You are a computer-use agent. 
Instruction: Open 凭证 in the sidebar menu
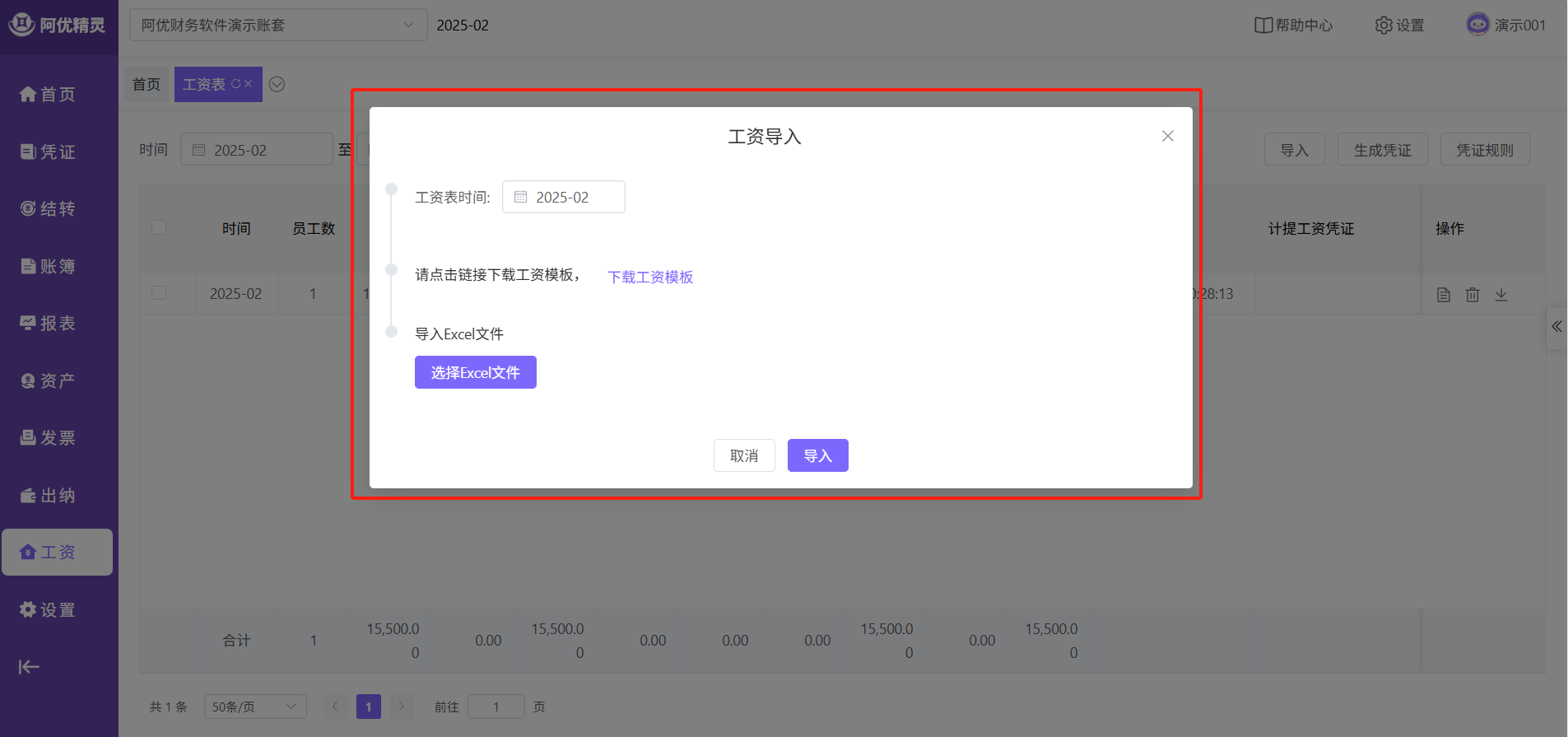[48, 152]
